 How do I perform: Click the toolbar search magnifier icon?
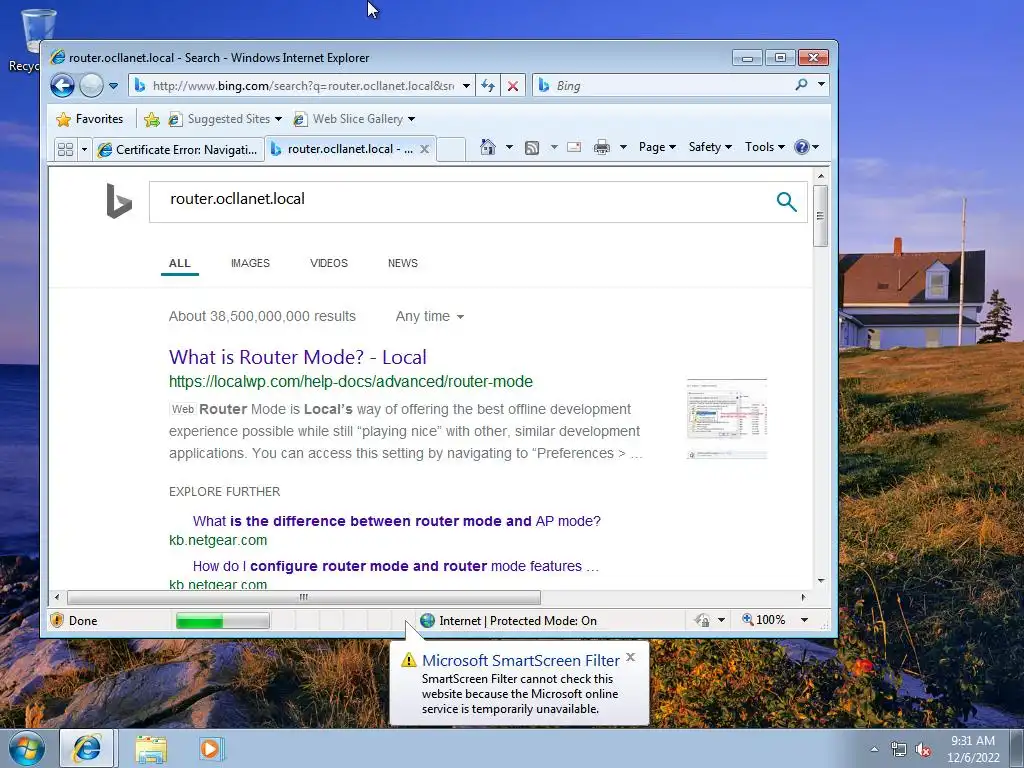(801, 85)
